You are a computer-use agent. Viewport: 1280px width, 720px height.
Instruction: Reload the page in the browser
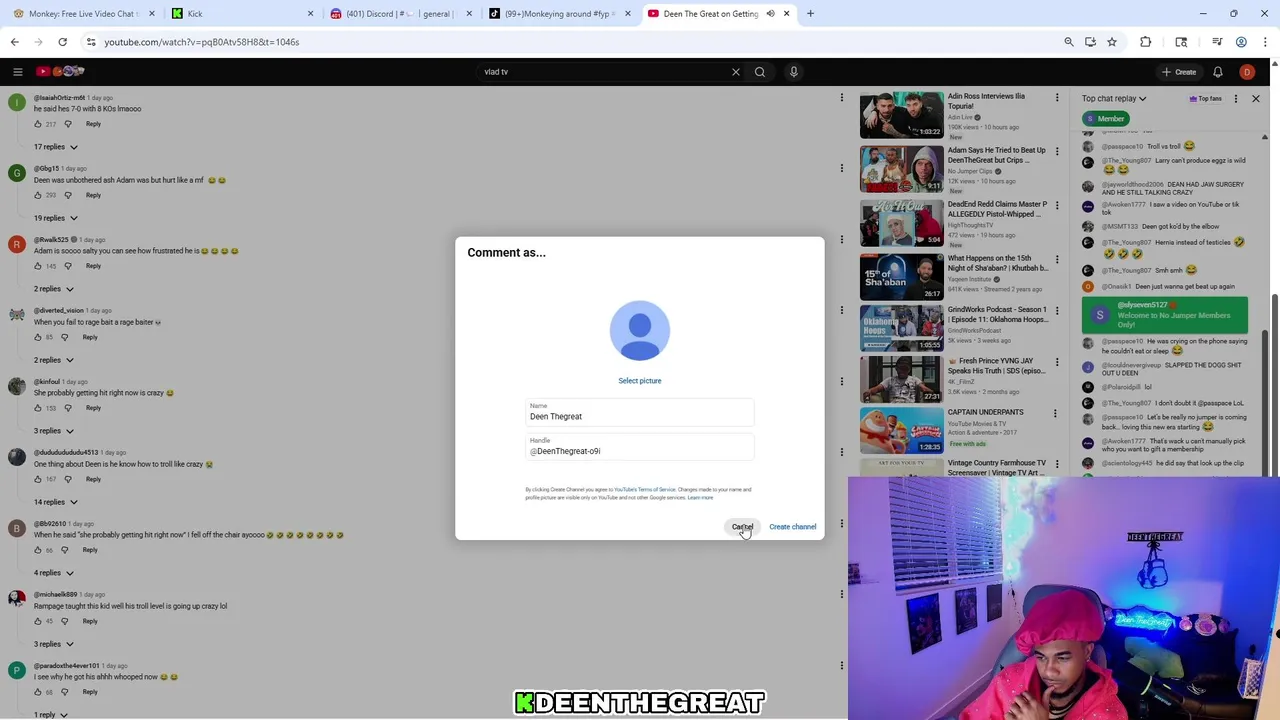click(x=62, y=42)
